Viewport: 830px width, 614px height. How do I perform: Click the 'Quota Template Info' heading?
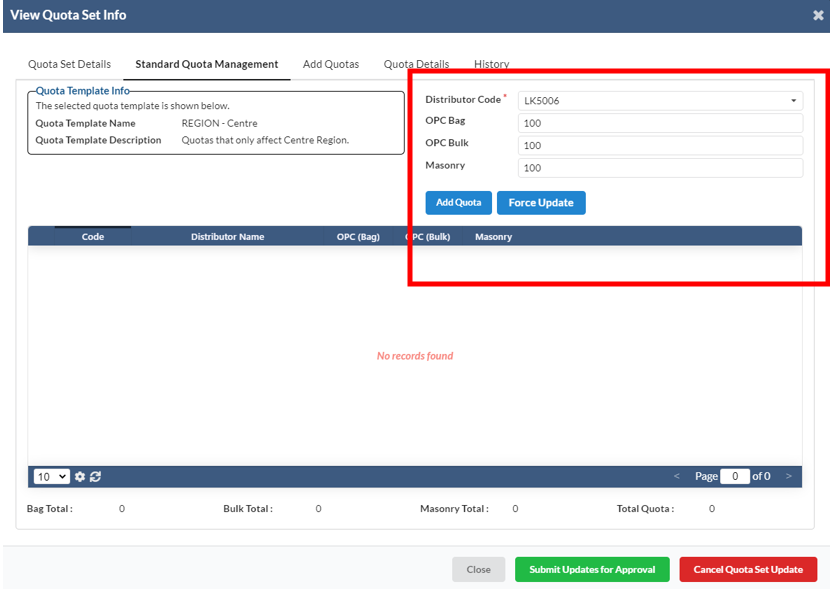pos(83,91)
